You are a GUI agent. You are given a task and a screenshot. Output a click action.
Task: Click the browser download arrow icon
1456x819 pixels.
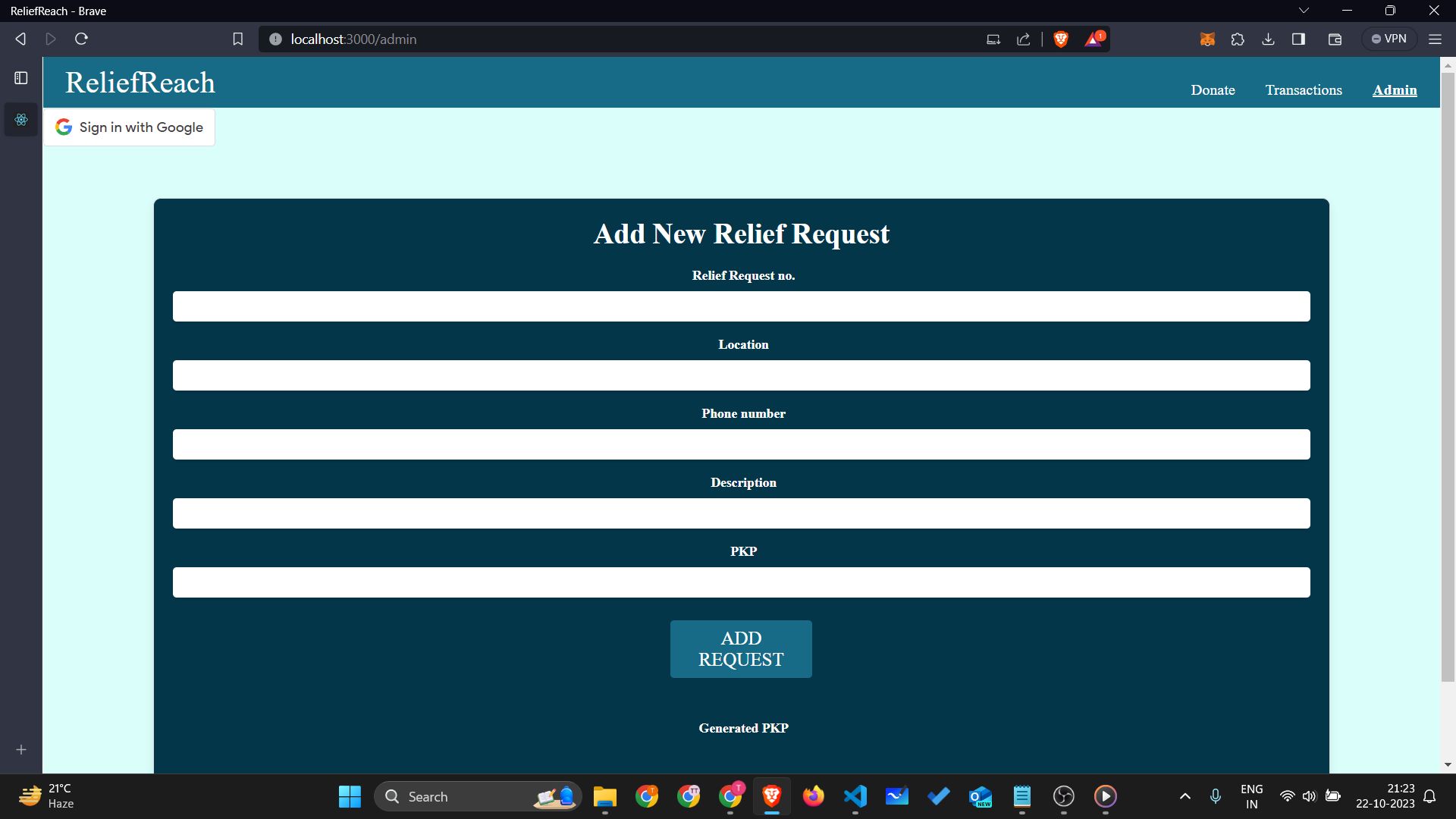[1268, 39]
